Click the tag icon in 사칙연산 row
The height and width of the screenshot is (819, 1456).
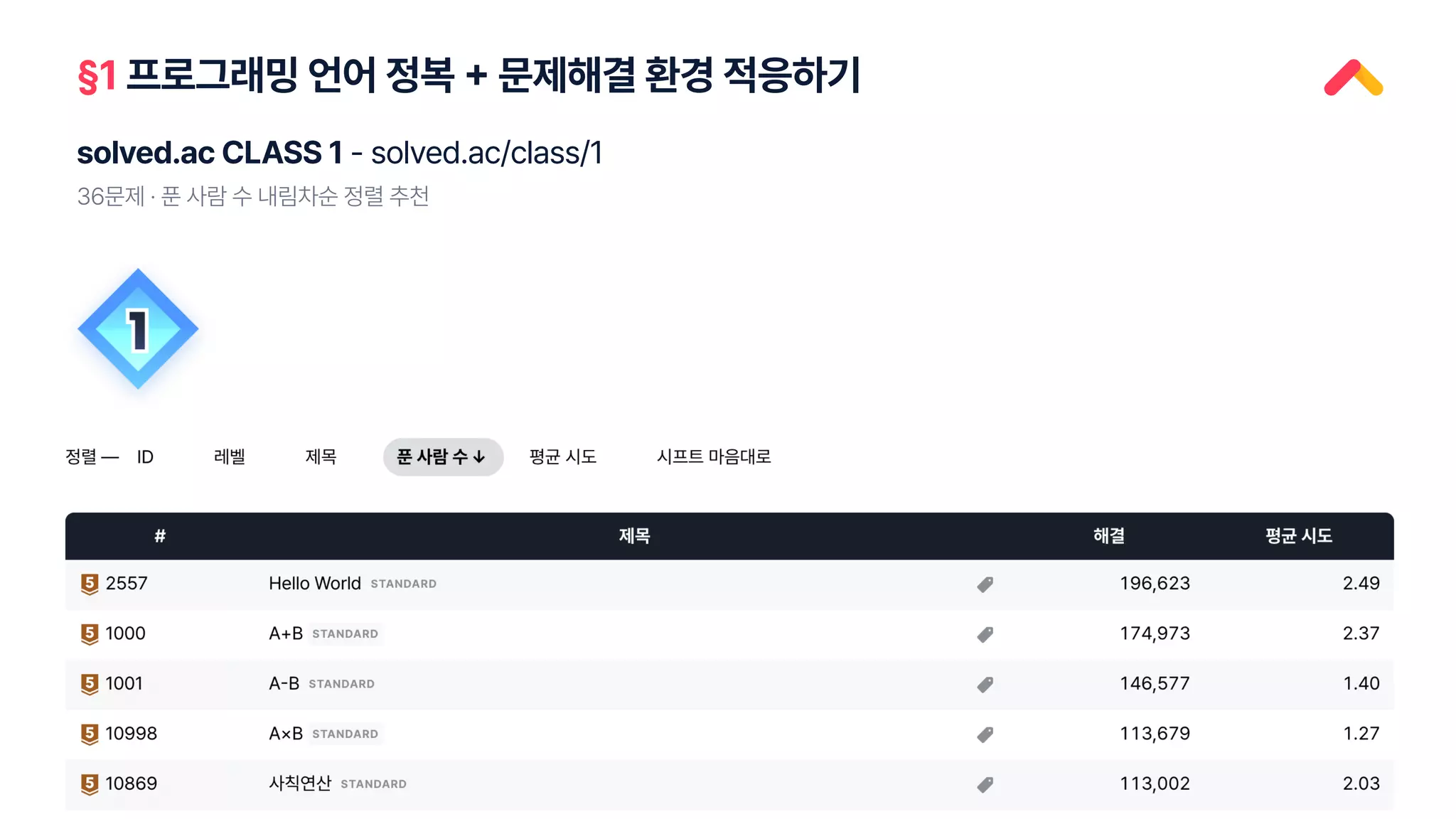[985, 785]
